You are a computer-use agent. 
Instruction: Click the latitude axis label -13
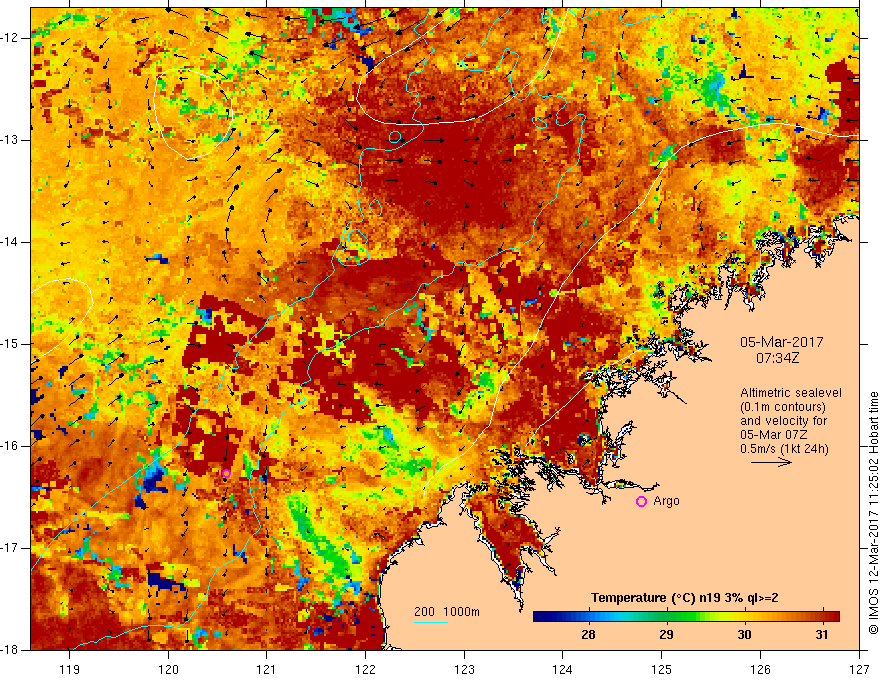[x=10, y=140]
